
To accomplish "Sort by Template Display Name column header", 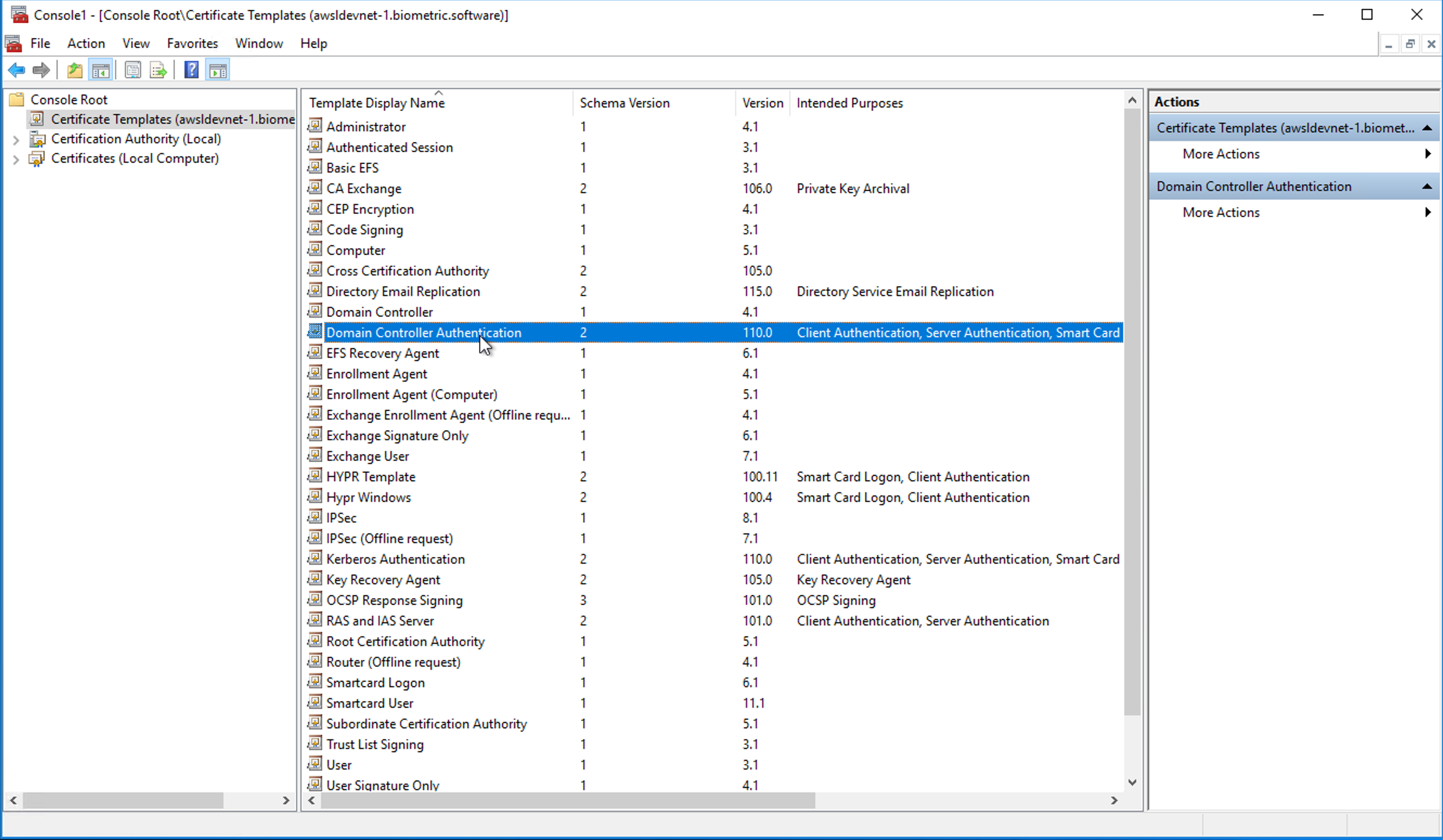I will [438, 103].
